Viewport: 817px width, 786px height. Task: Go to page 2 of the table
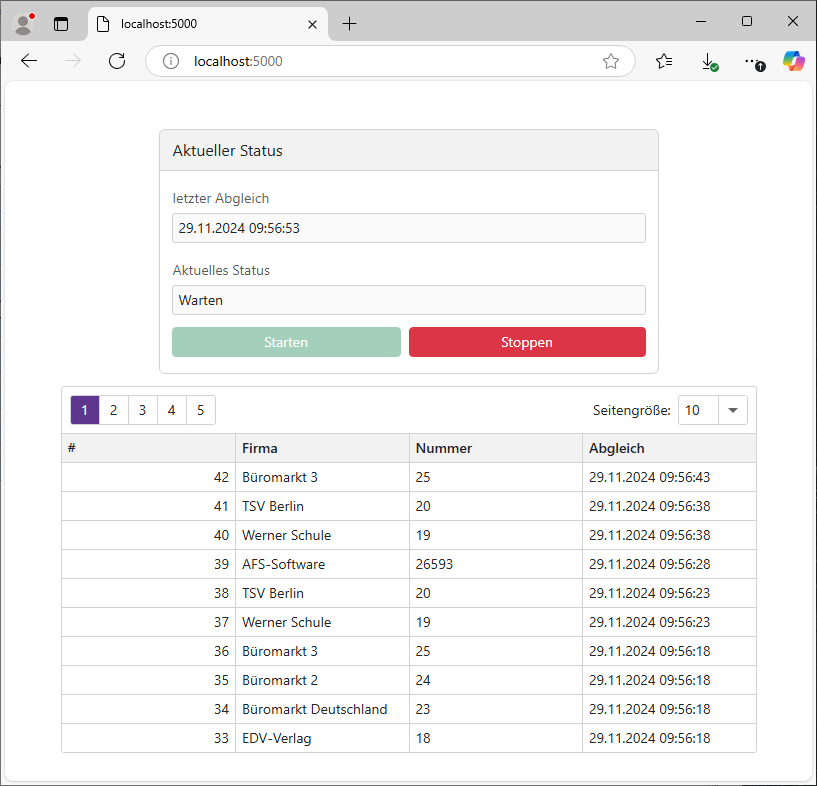pos(114,410)
